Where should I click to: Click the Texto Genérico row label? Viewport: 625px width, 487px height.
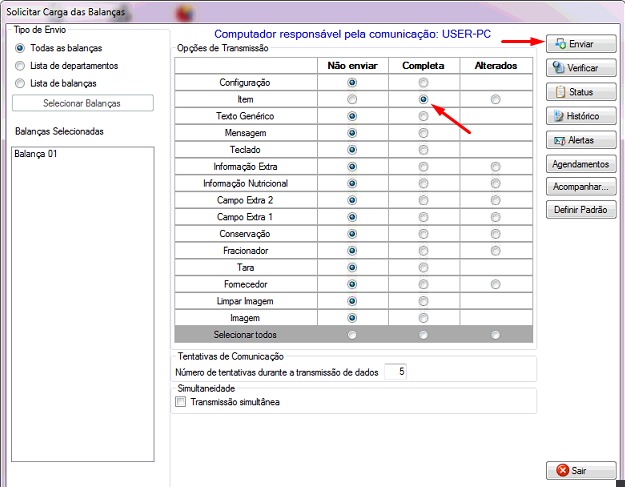245,116
